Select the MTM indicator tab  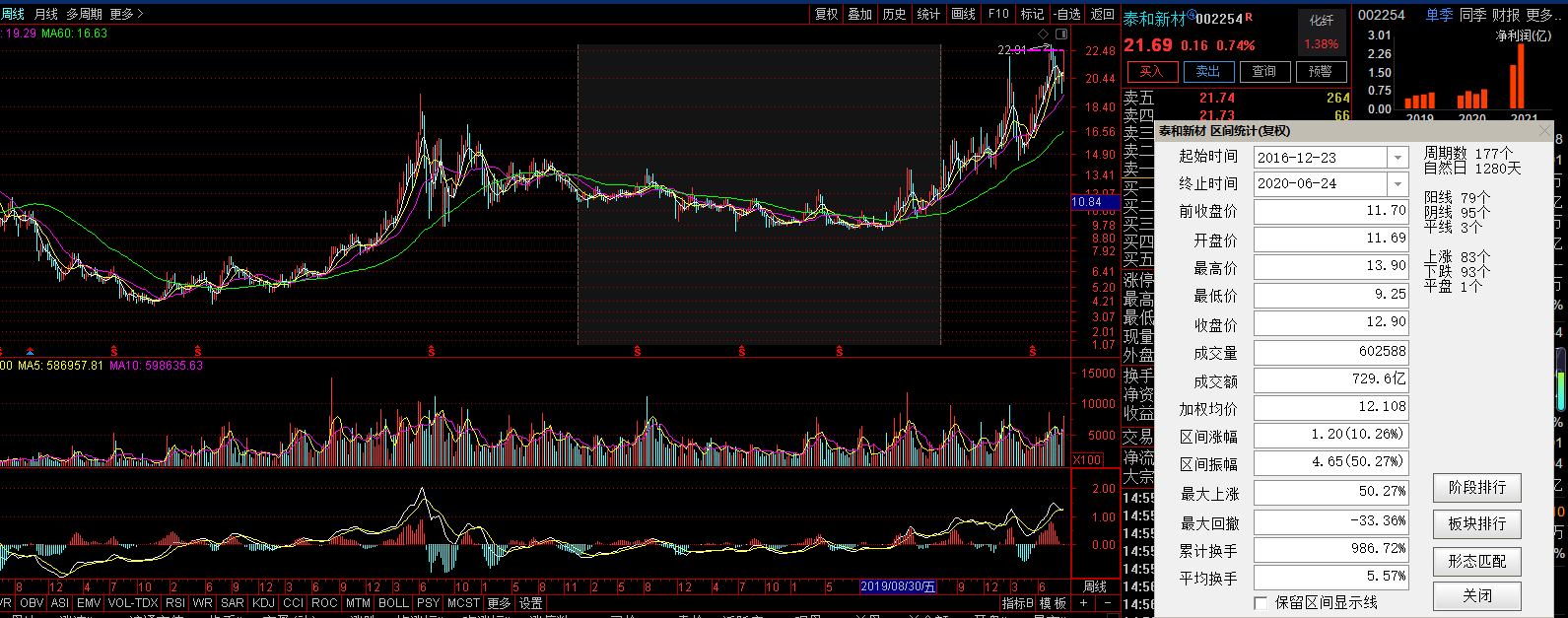coord(358,603)
